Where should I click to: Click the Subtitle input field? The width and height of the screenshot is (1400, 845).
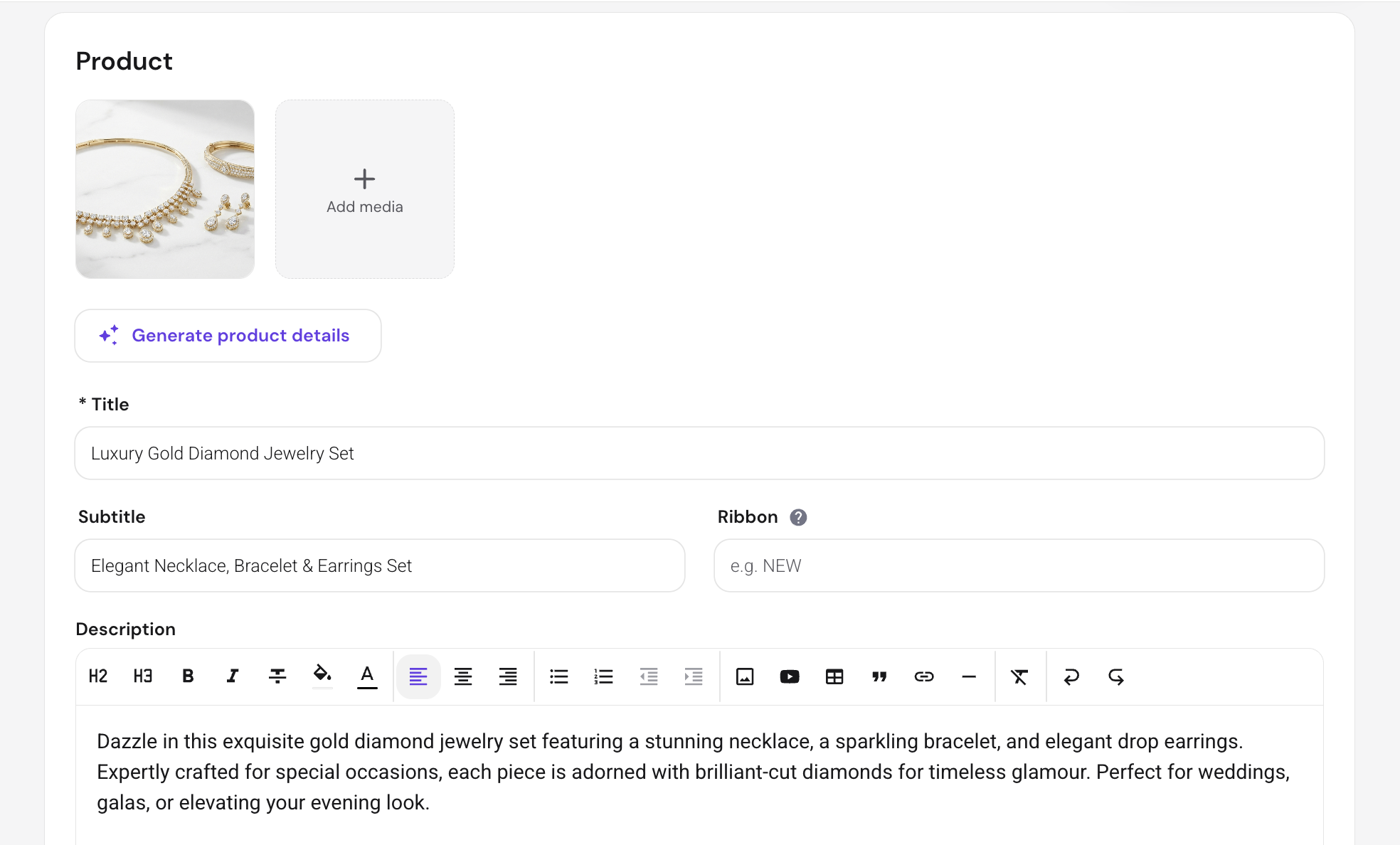click(x=380, y=565)
